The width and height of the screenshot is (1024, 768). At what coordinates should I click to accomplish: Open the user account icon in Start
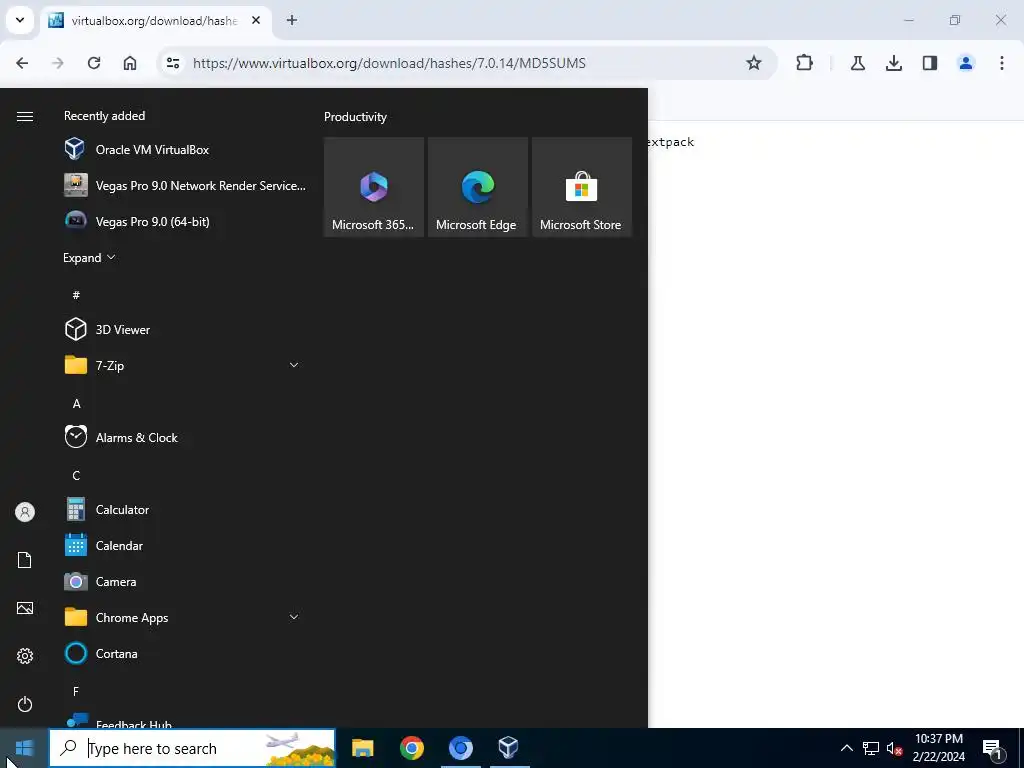pos(25,512)
